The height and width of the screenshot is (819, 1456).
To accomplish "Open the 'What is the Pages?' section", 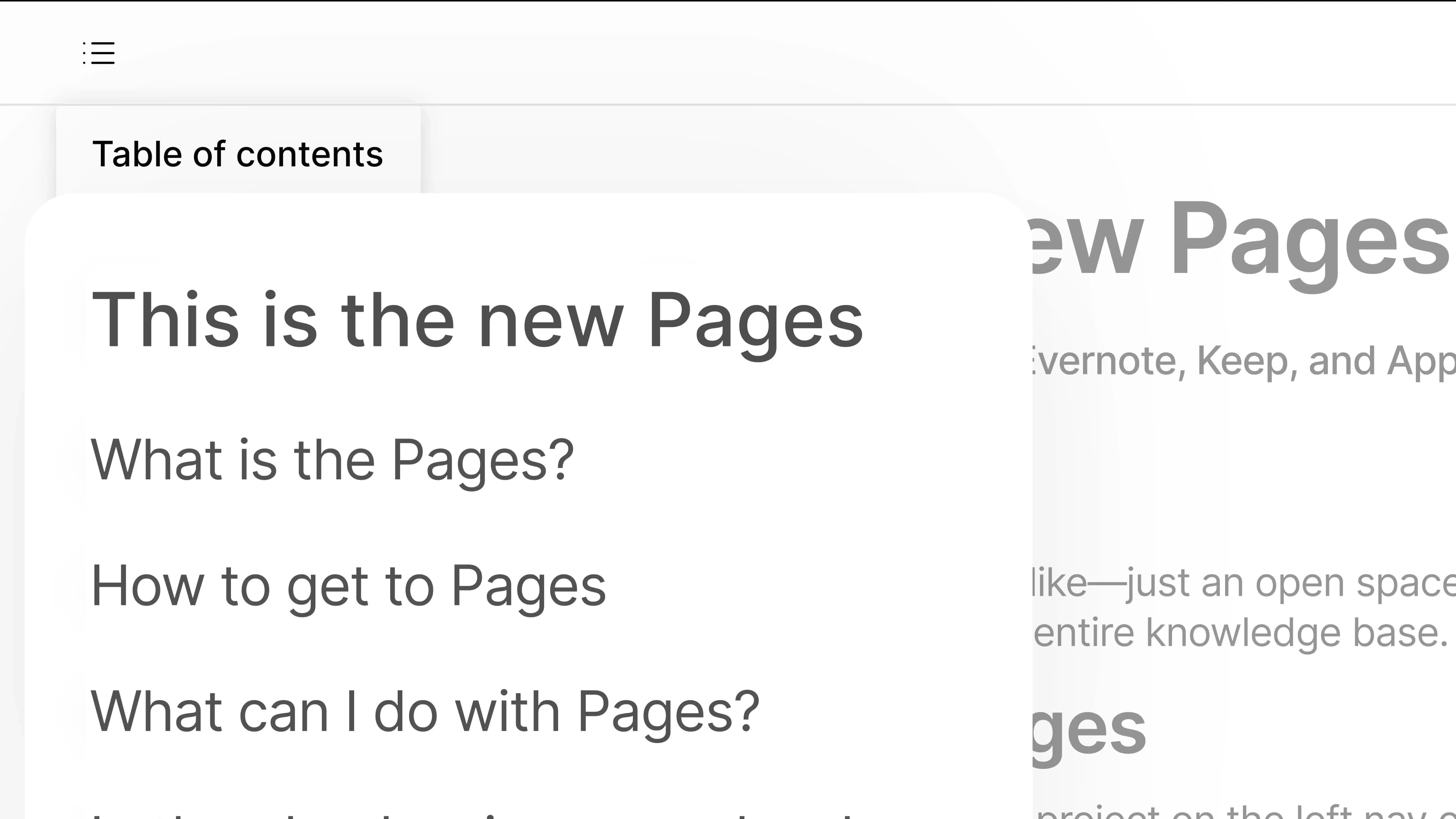I will click(332, 460).
